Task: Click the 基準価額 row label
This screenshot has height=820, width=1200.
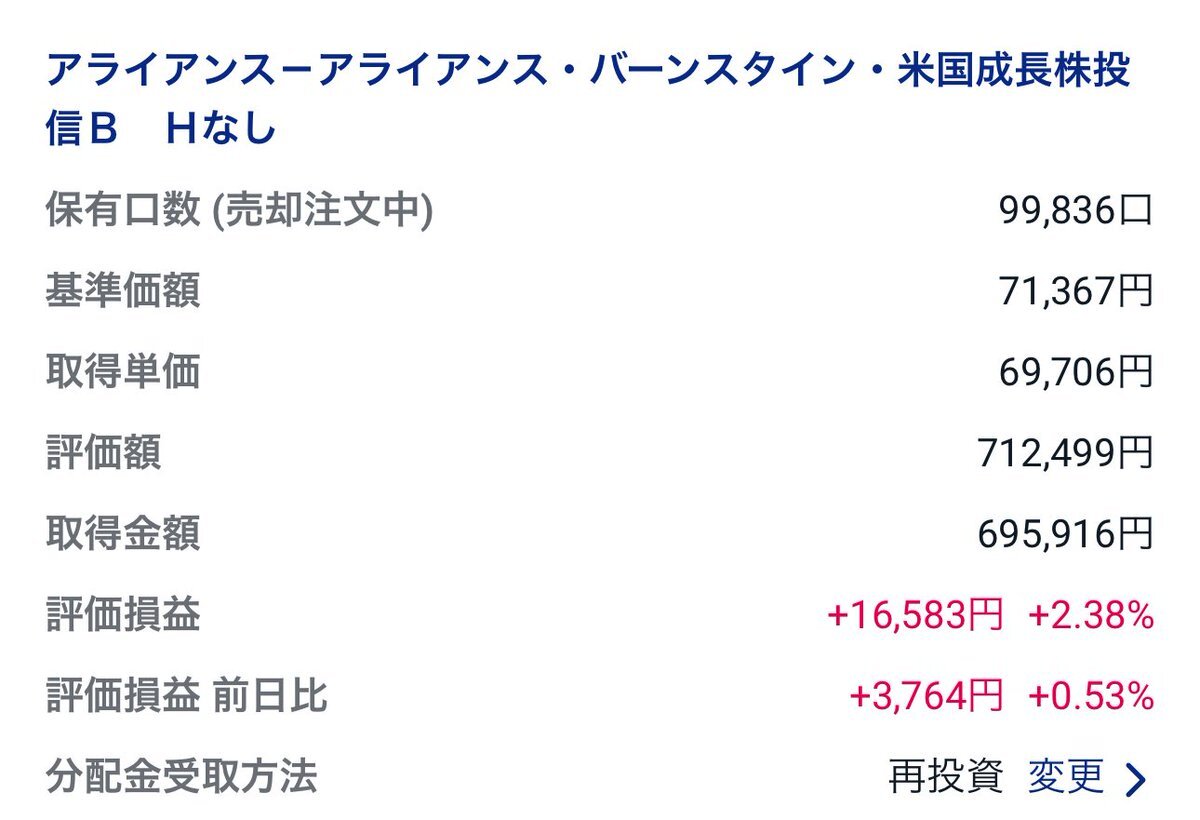Action: (123, 291)
